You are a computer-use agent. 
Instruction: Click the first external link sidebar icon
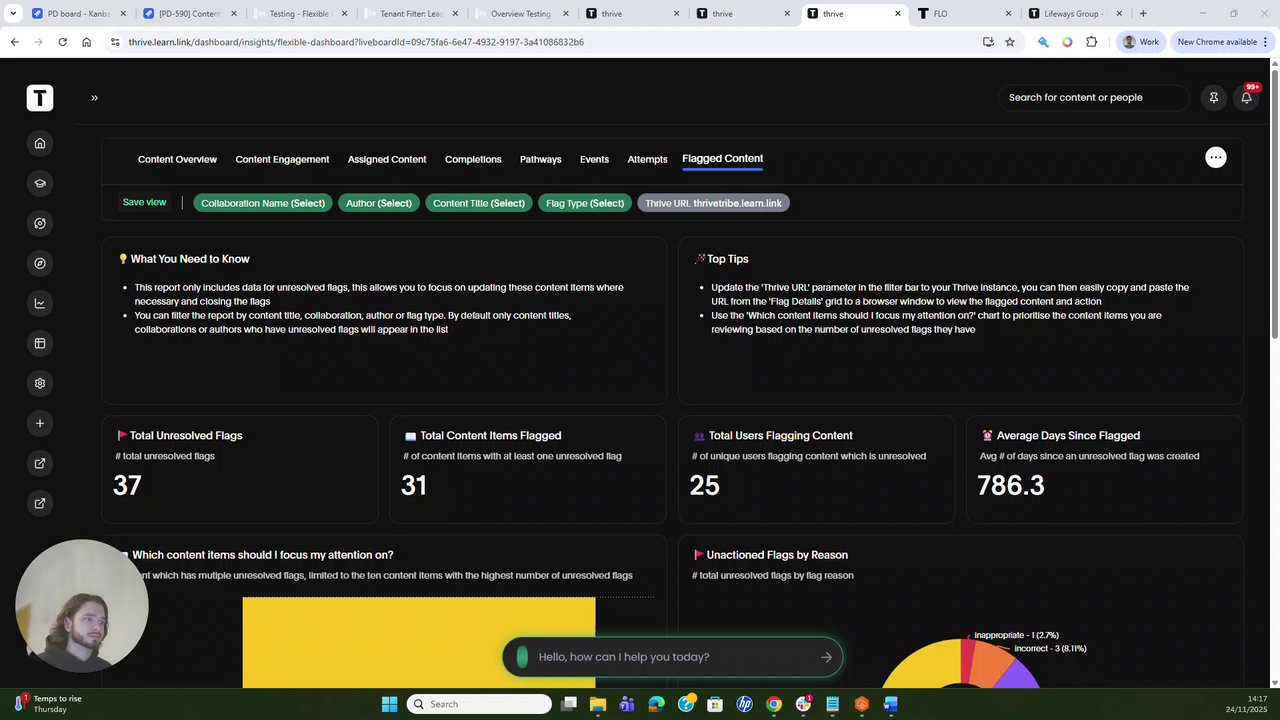40,463
